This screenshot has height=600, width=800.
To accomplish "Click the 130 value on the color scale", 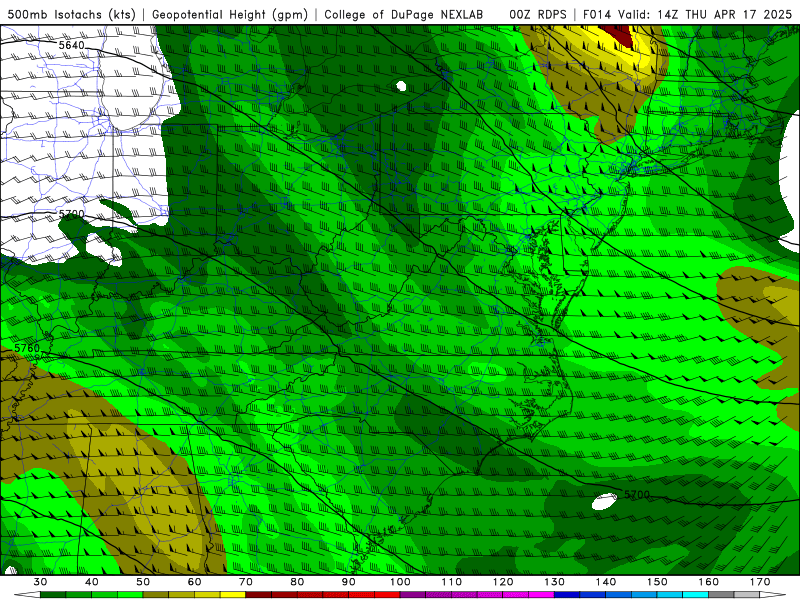I will pos(554,582).
